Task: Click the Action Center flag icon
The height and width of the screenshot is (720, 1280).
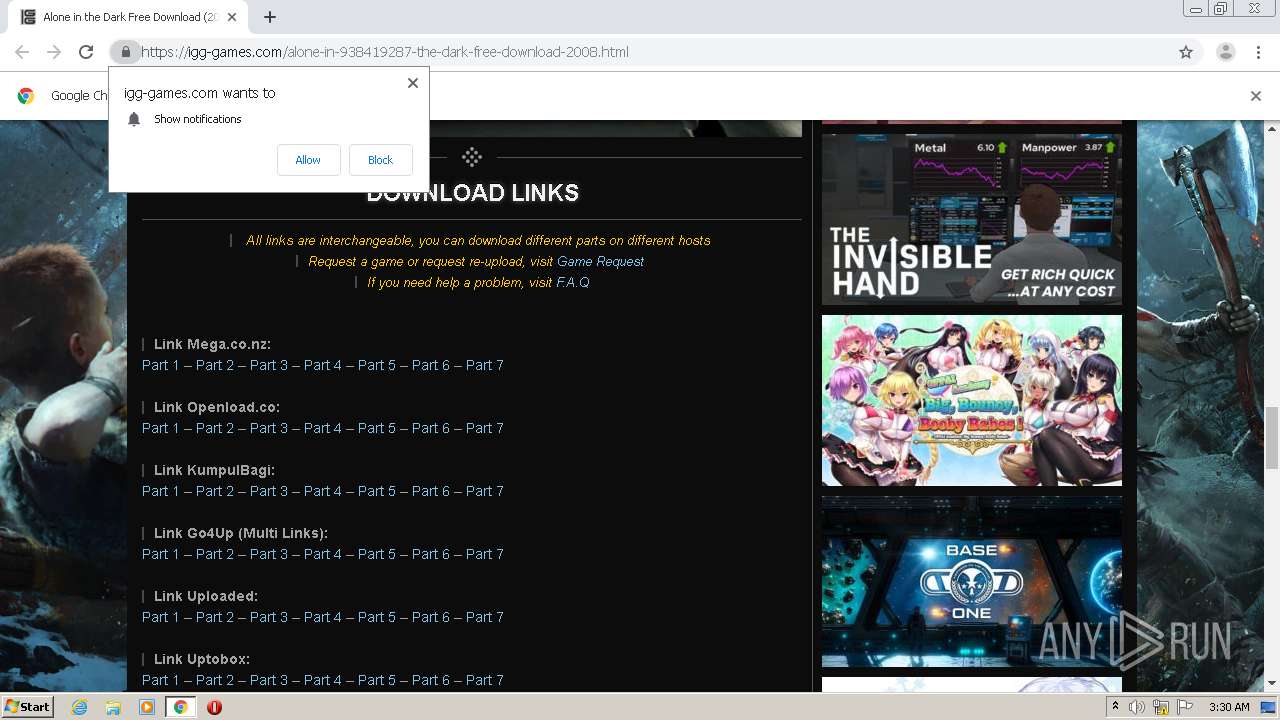Action: point(1185,707)
